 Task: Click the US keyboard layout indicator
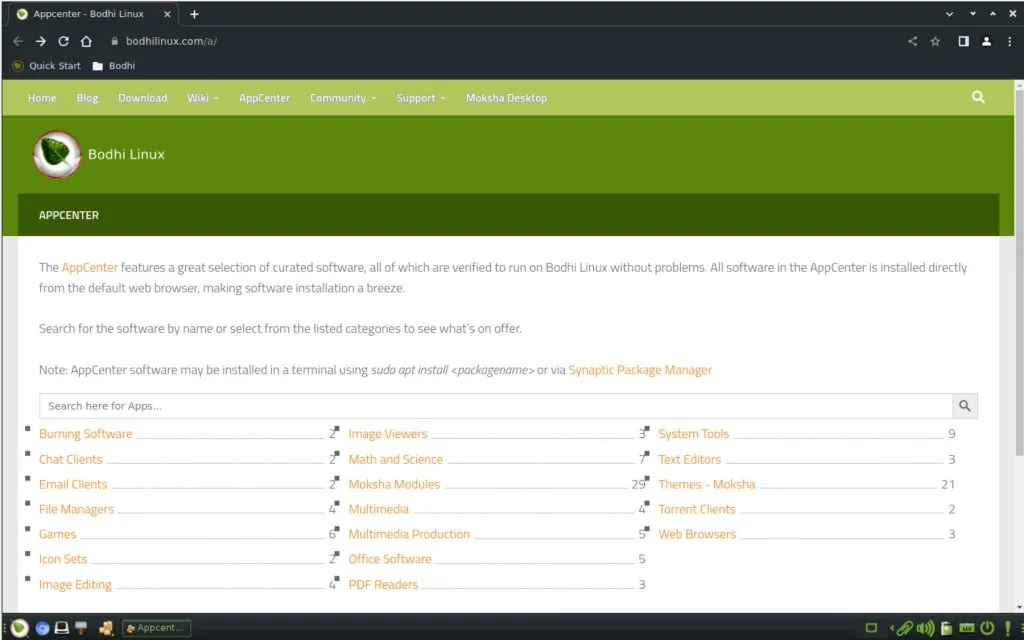pyautogui.click(x=967, y=628)
